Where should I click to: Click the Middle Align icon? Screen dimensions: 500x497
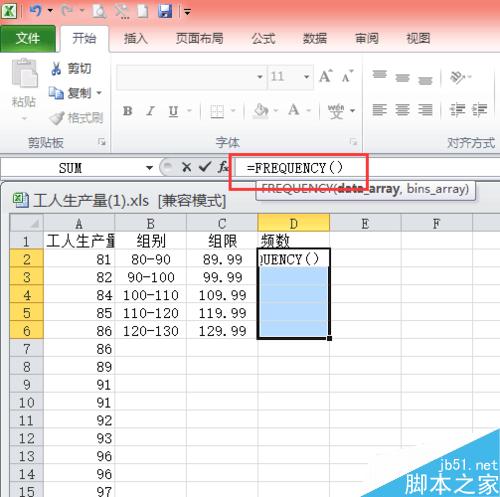pos(402,78)
